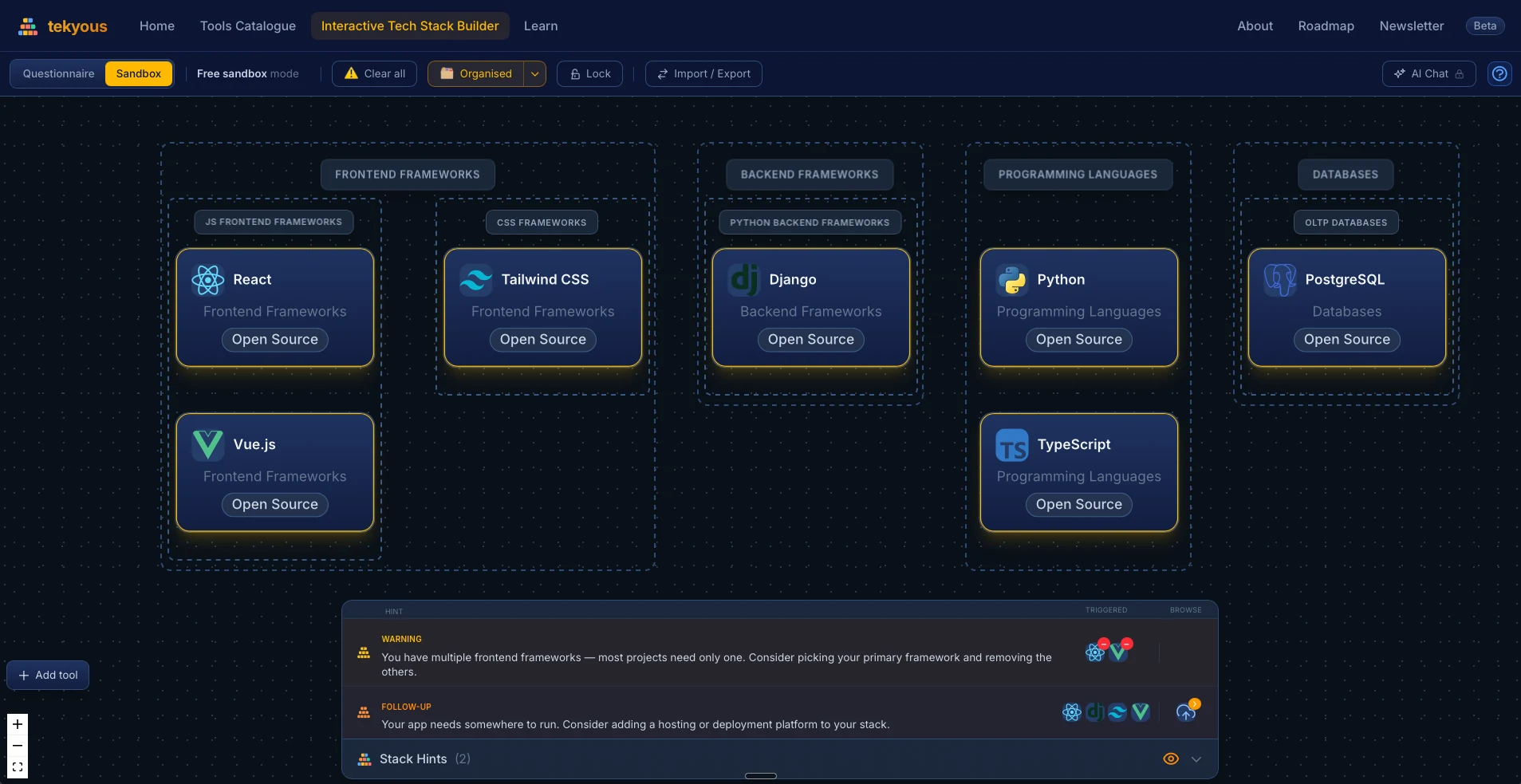Select the Programming Languages group label

pos(1078,175)
